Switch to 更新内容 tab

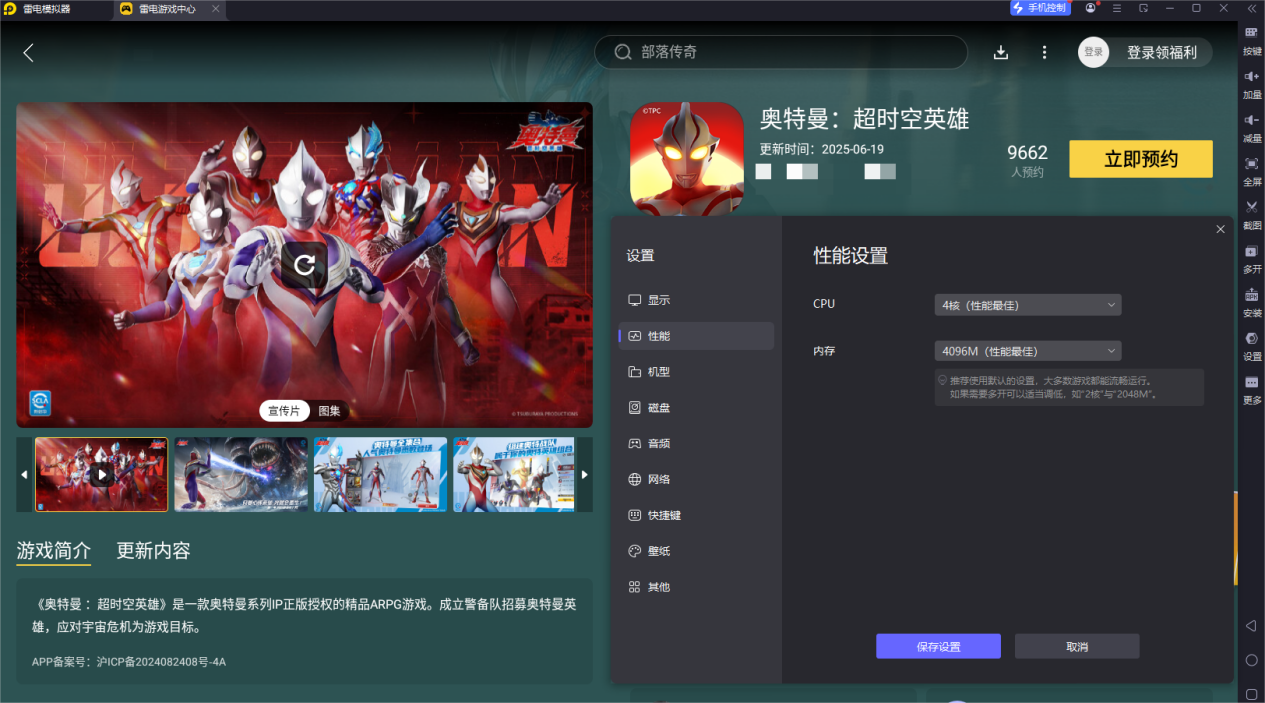tap(153, 551)
